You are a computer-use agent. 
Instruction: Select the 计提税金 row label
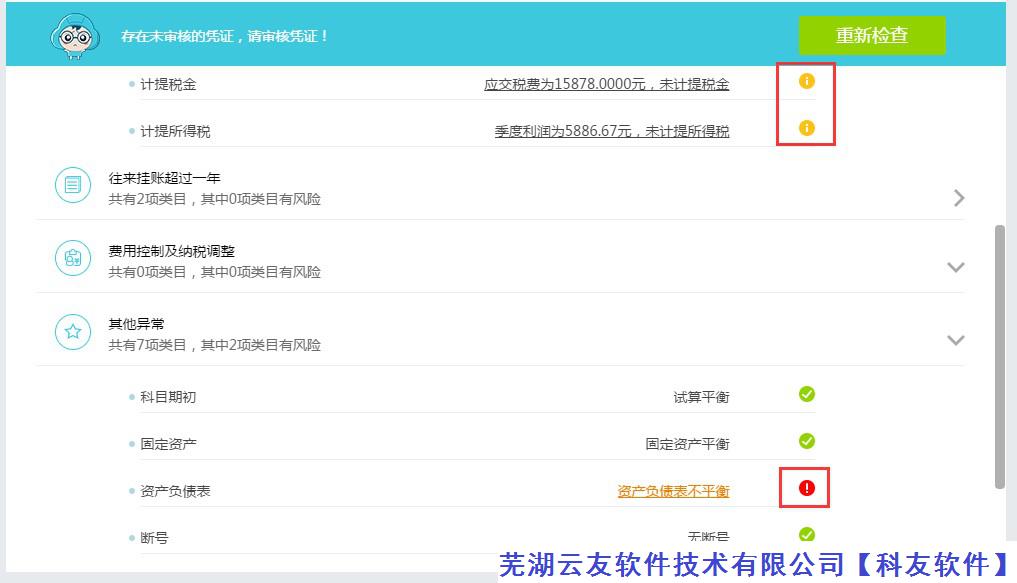click(168, 84)
